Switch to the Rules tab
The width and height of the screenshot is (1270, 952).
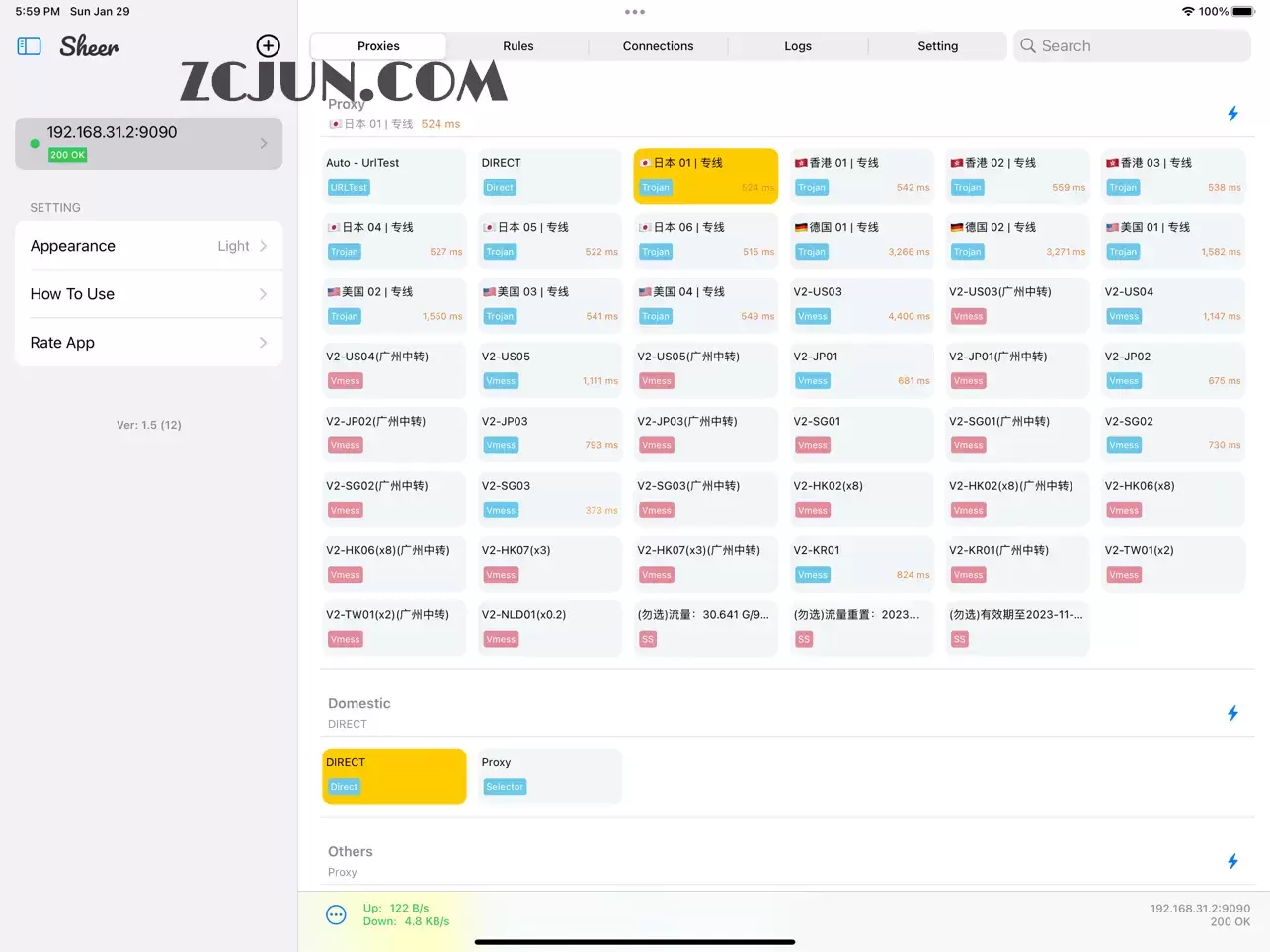click(x=517, y=46)
